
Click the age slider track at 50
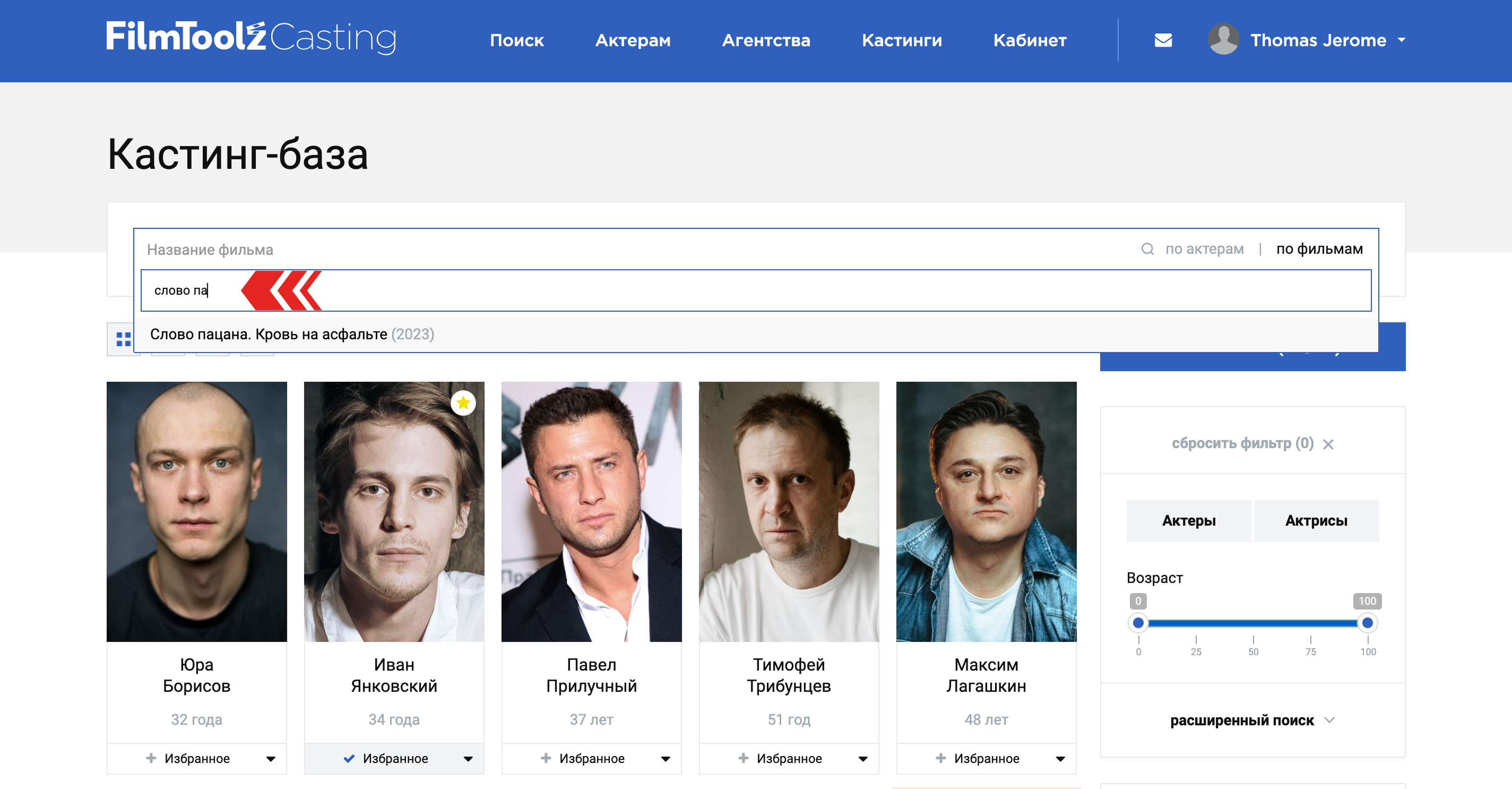(1252, 622)
